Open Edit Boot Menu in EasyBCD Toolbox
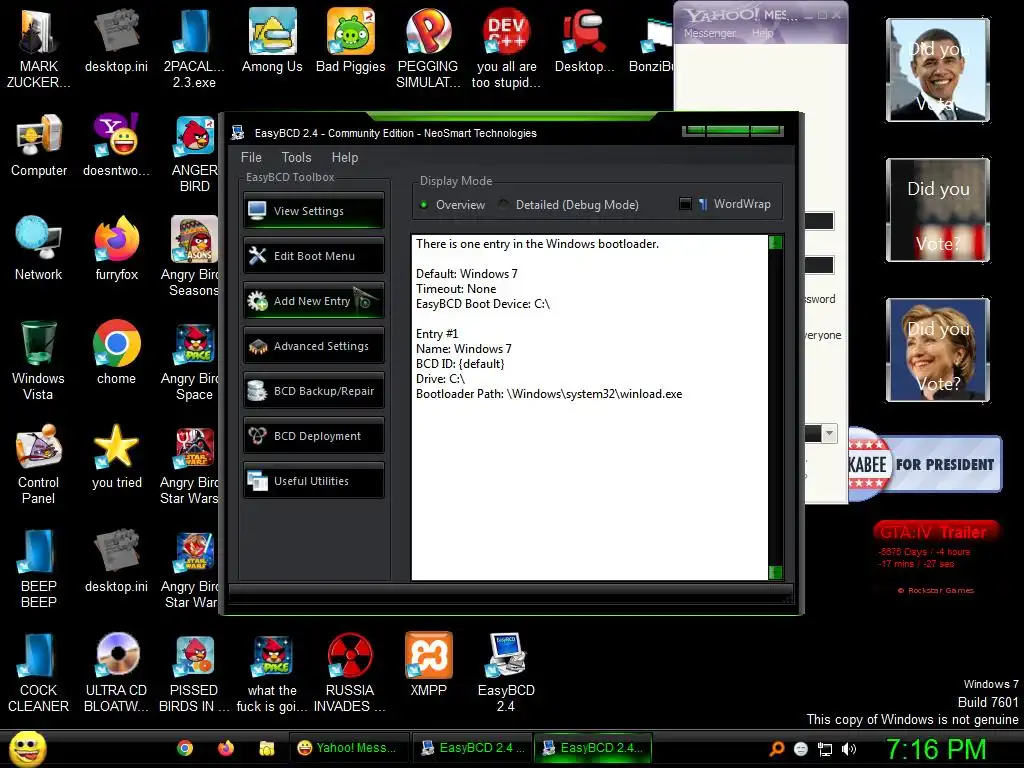1024x768 pixels. pos(313,255)
